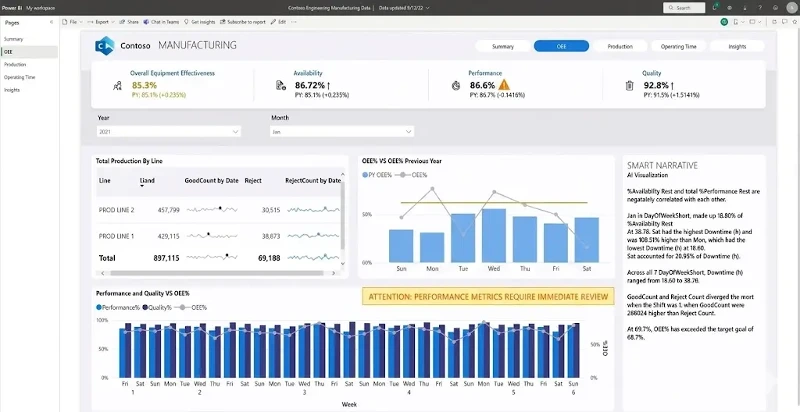Click Share in the toolbar

pyautogui.click(x=129, y=22)
